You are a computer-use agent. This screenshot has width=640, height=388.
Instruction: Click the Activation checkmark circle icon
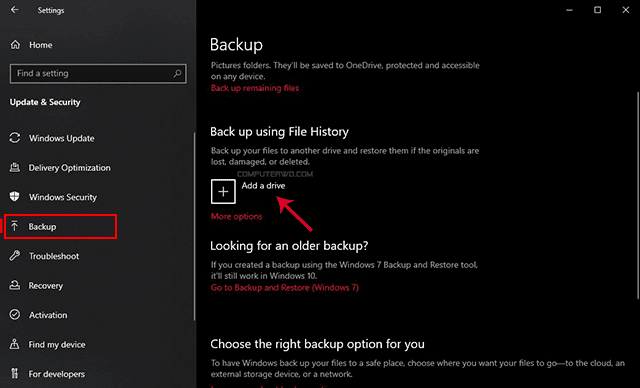pyautogui.click(x=15, y=315)
